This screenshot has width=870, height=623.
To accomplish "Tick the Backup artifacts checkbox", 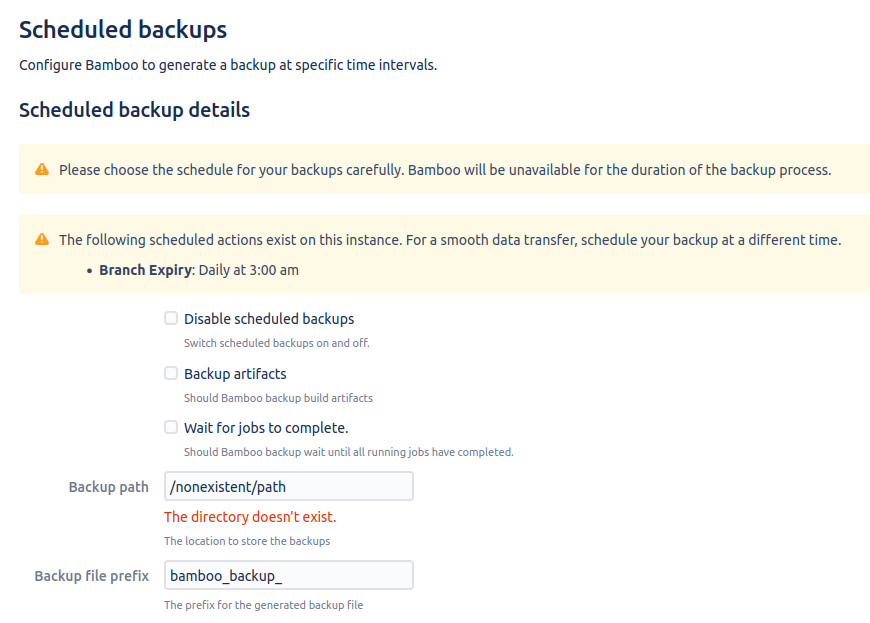I will point(171,373).
